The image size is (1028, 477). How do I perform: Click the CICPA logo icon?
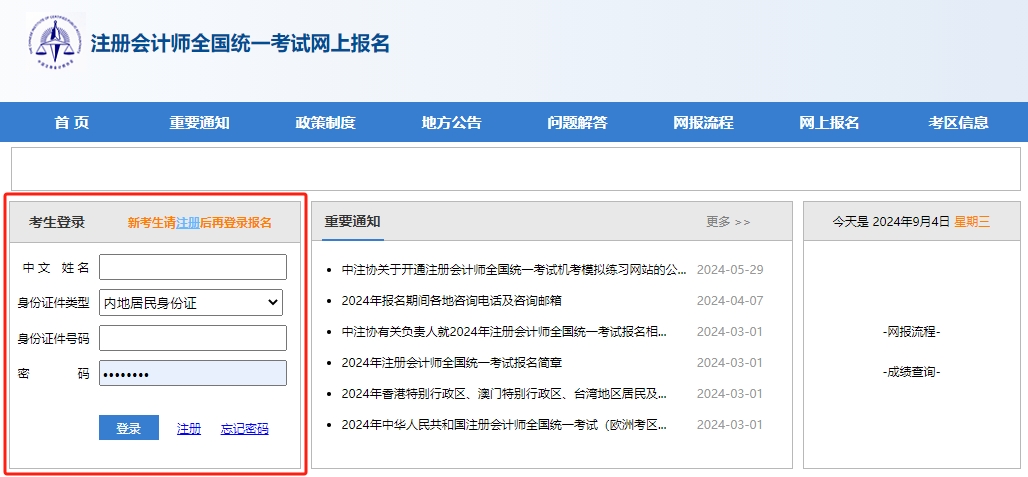click(55, 43)
